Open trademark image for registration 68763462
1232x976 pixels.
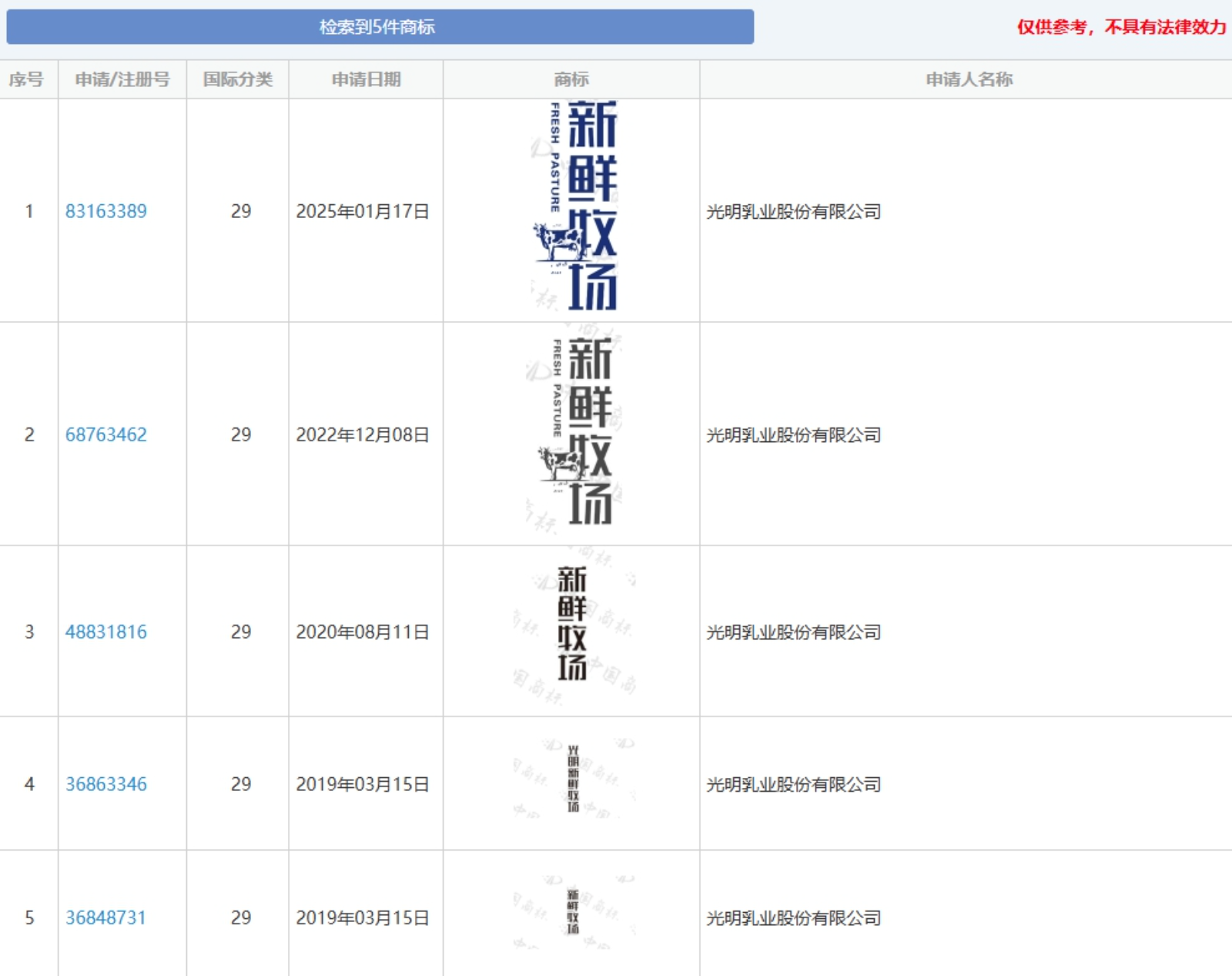click(576, 433)
